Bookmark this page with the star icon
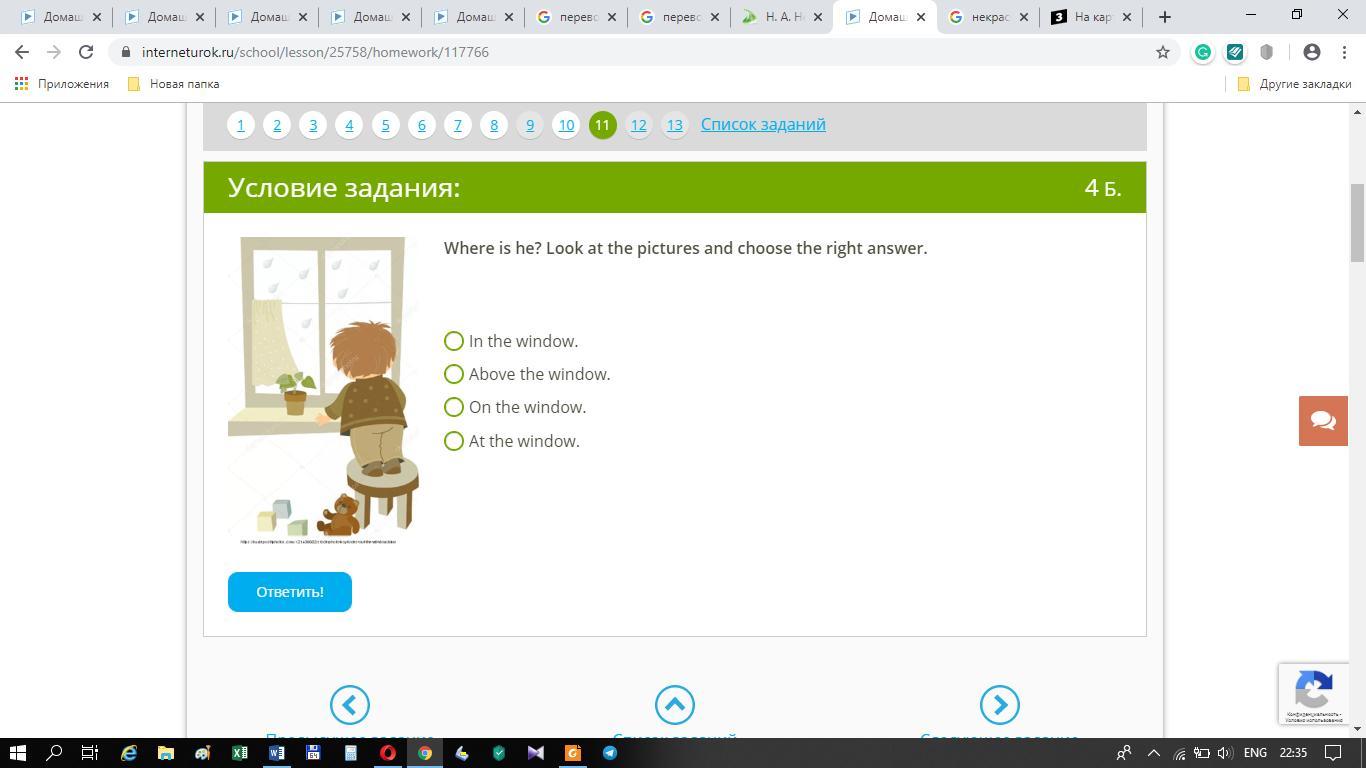 1163,52
